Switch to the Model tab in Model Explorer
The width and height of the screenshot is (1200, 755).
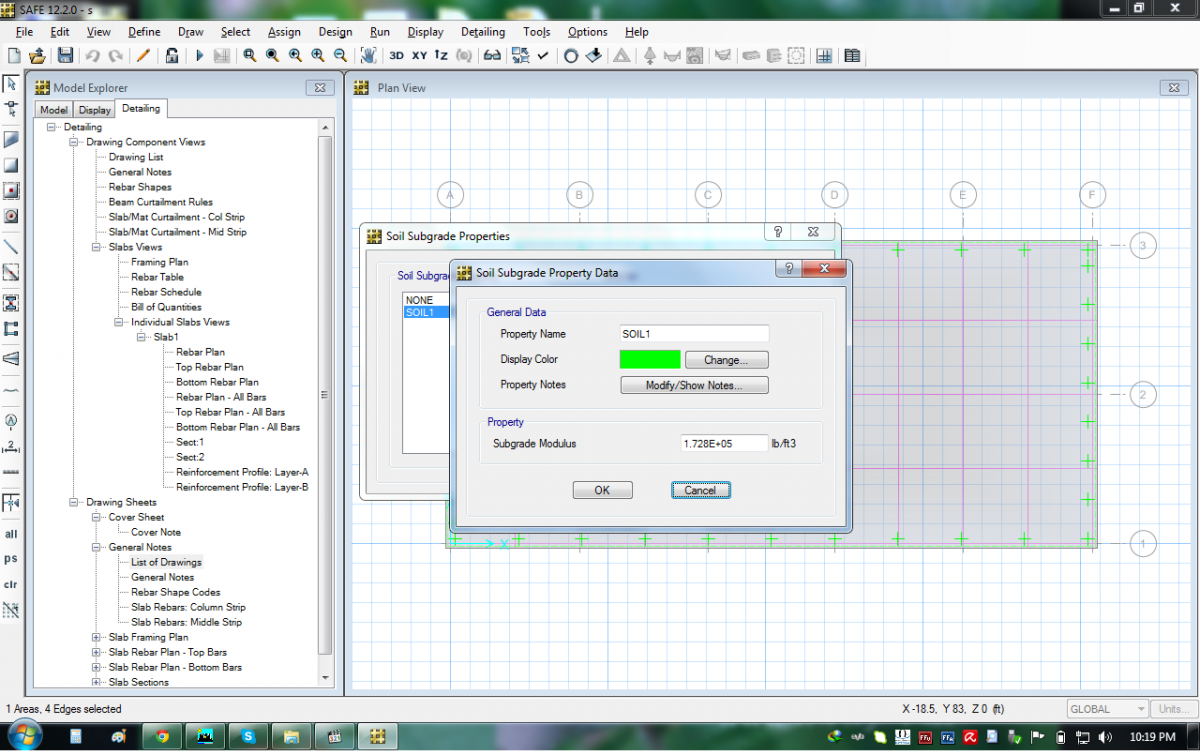[54, 110]
